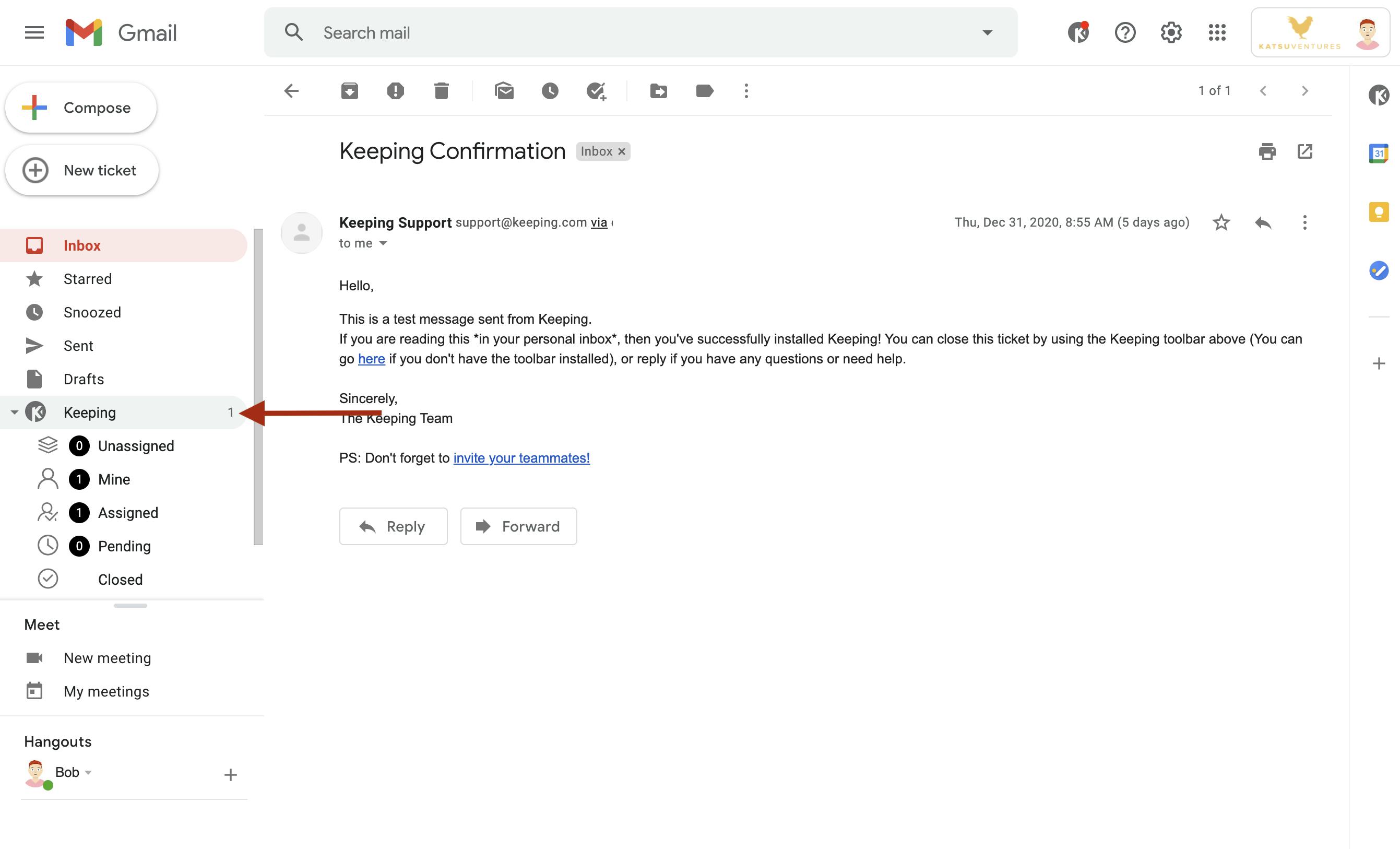Screen dimensions: 1400x849
Task: Expand 'to me' recipient details
Action: click(x=383, y=243)
